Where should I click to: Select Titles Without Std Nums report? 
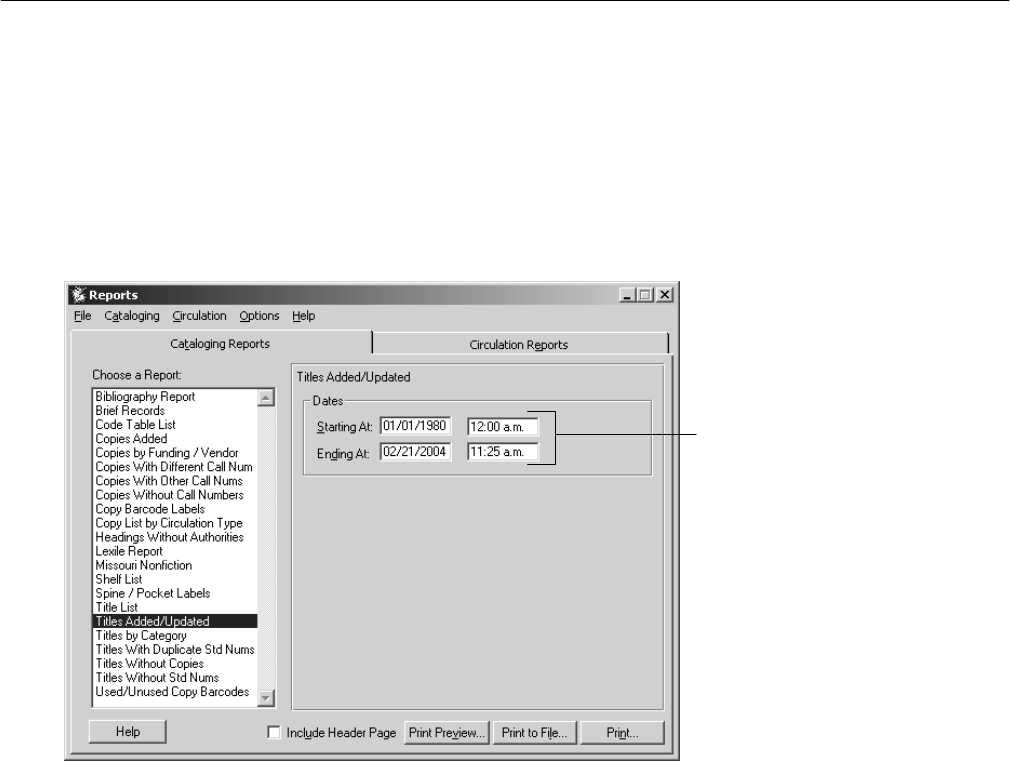tap(175, 678)
